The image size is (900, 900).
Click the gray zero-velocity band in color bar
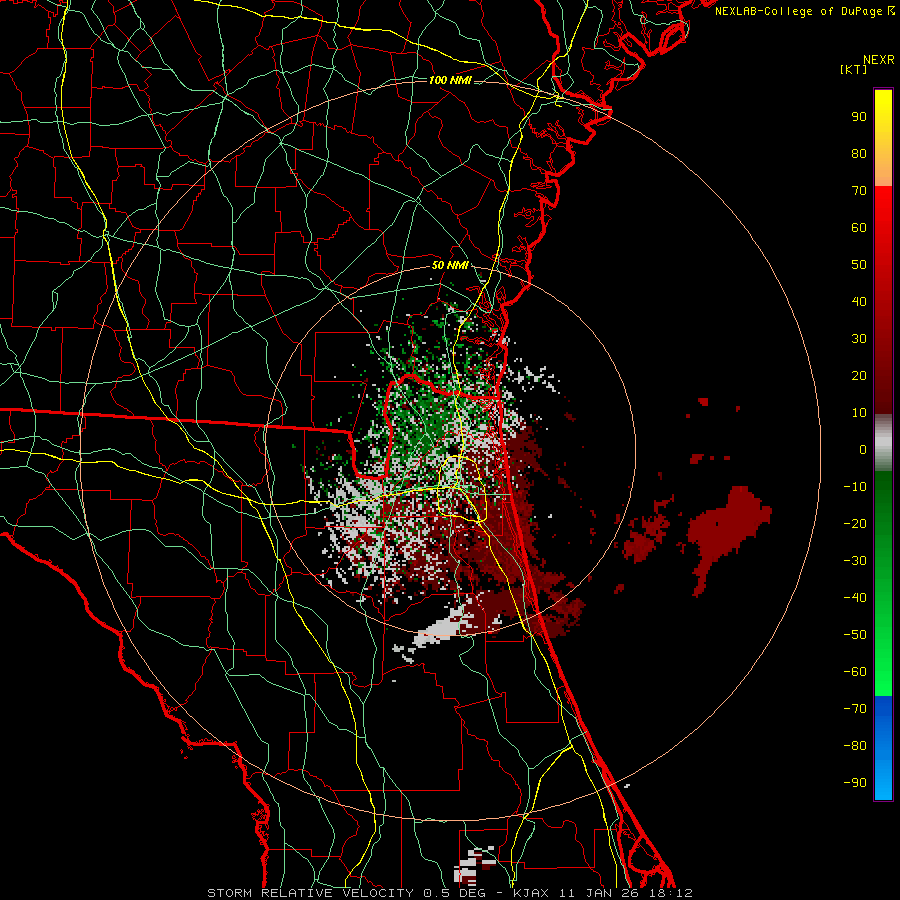click(883, 443)
